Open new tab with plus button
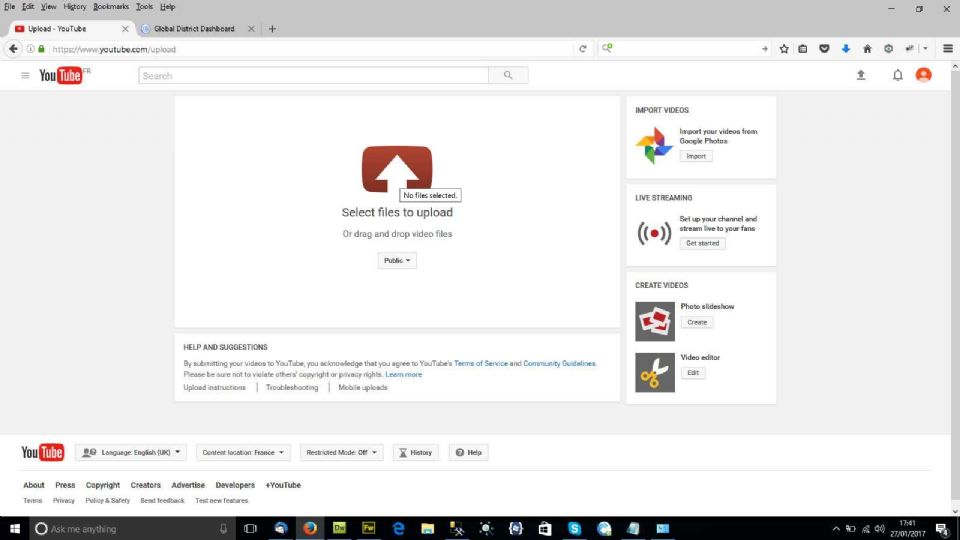Screen dimensions: 960x540 272,29
